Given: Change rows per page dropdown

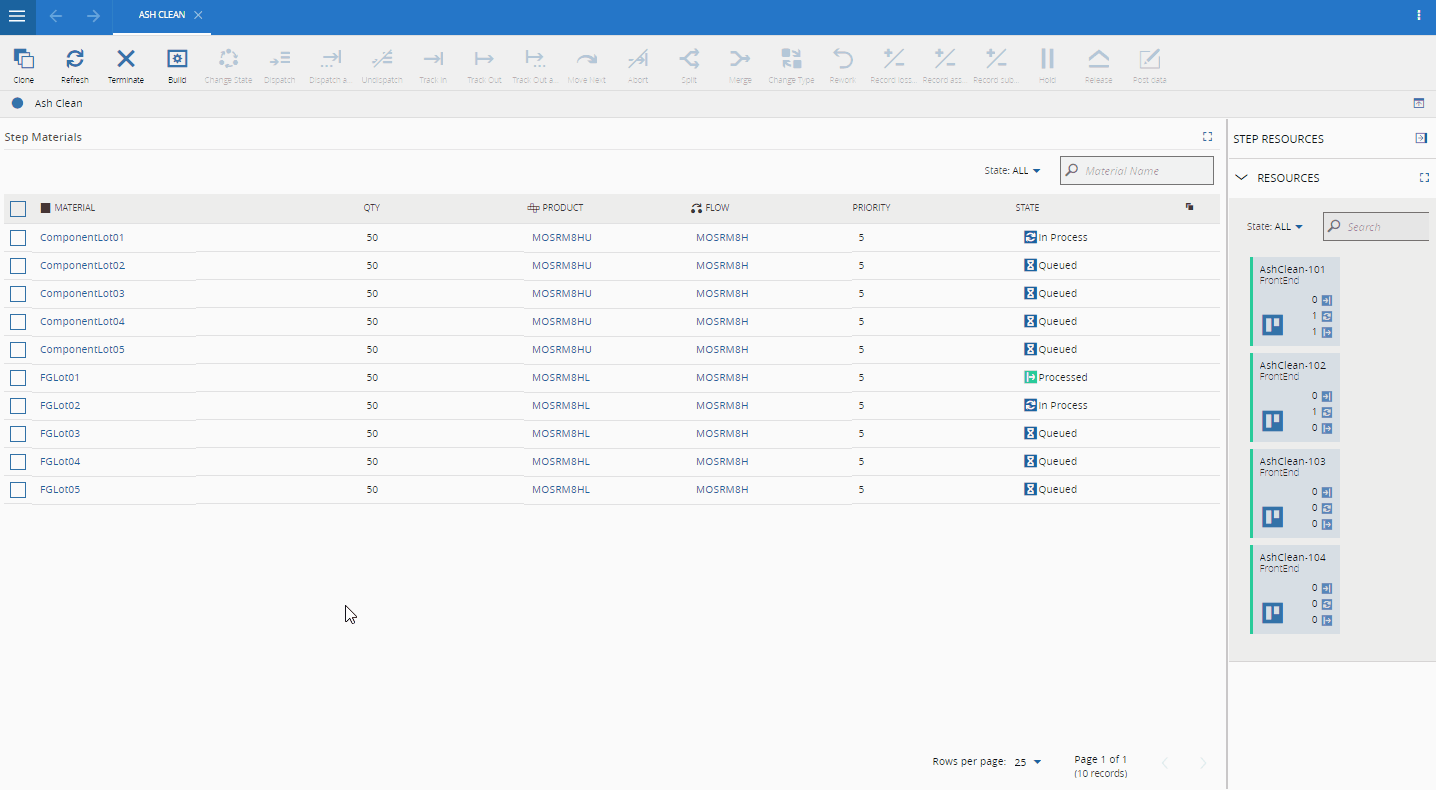Looking at the screenshot, I should (x=1028, y=762).
